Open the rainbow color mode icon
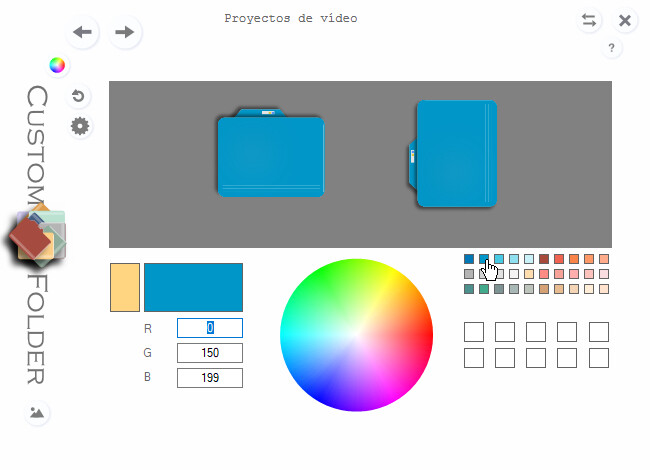 [x=58, y=66]
